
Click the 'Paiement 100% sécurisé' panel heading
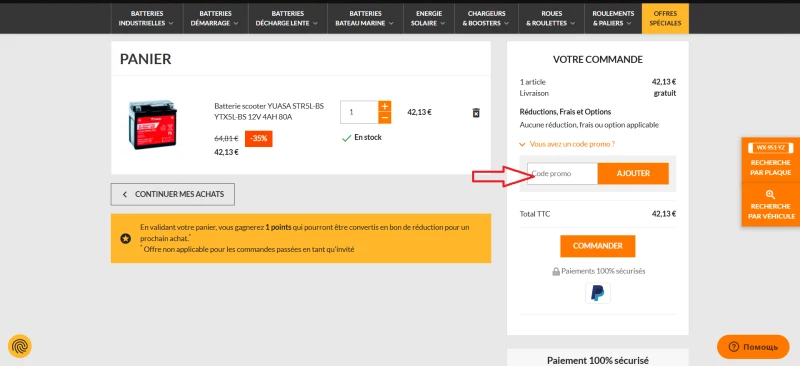point(597,360)
